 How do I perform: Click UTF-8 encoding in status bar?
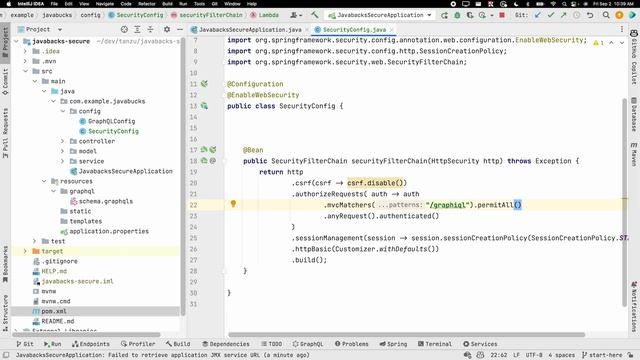click(534, 355)
